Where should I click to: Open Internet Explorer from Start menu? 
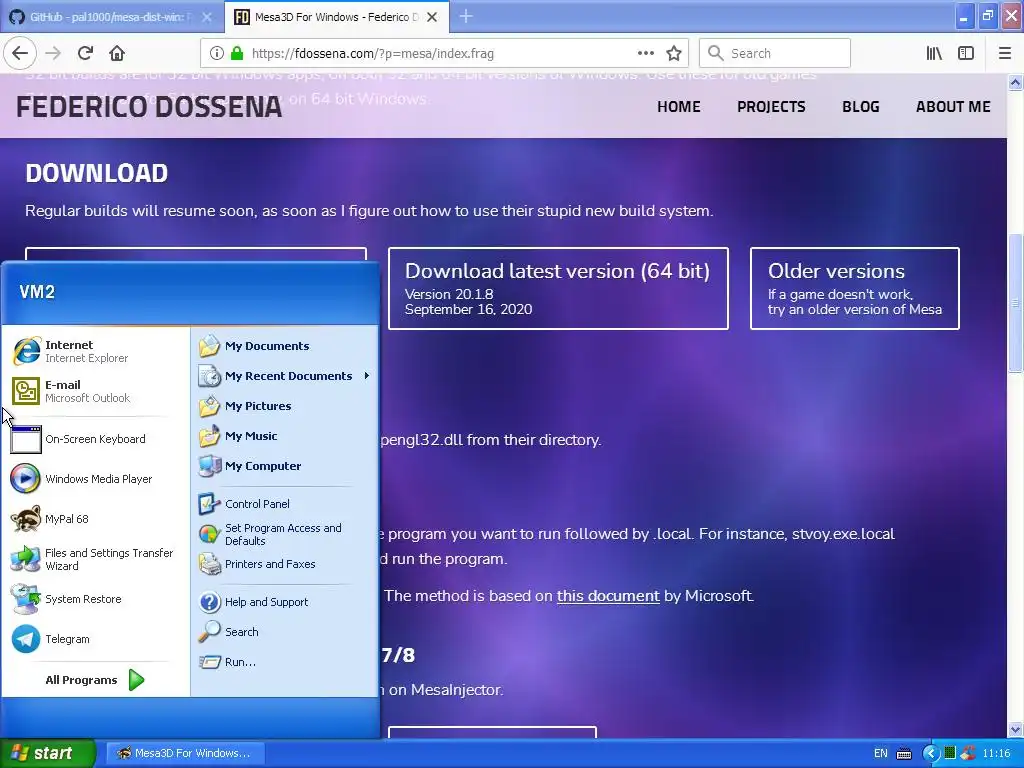[x=95, y=351]
